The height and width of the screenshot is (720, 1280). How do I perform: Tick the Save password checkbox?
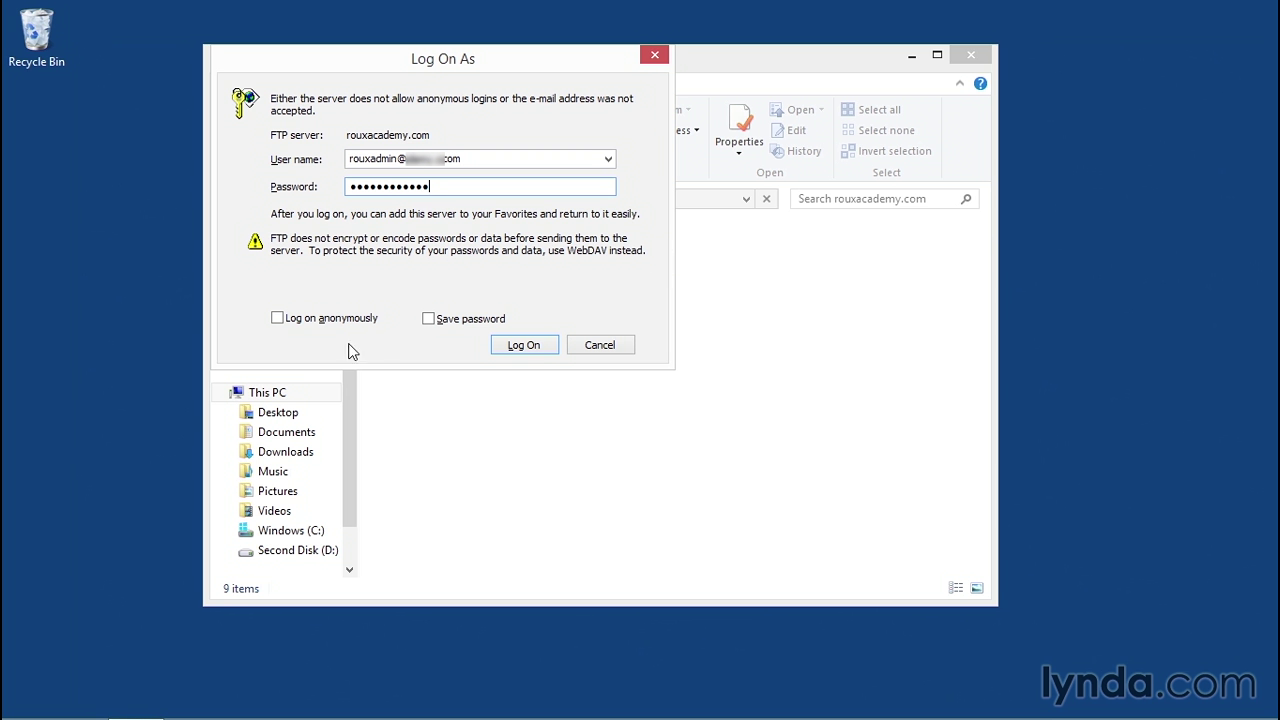(x=428, y=319)
